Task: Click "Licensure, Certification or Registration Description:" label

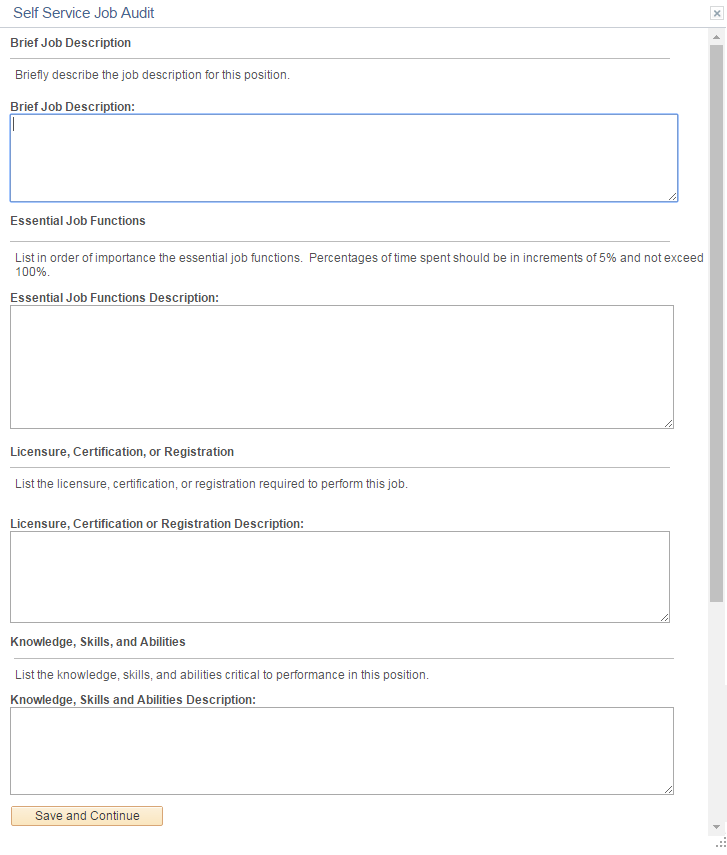Action: 157,523
